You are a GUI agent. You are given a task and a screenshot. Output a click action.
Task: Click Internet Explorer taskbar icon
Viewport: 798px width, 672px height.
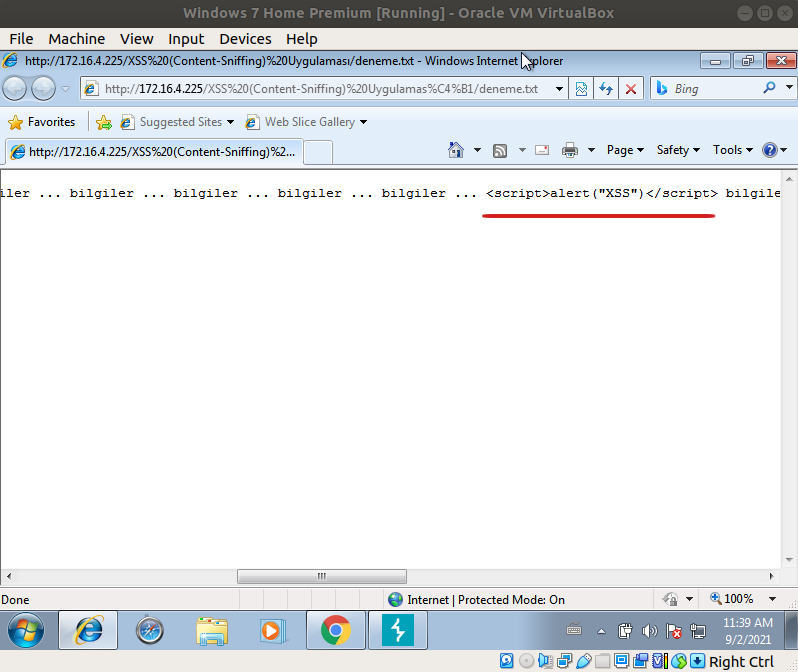tap(88, 630)
